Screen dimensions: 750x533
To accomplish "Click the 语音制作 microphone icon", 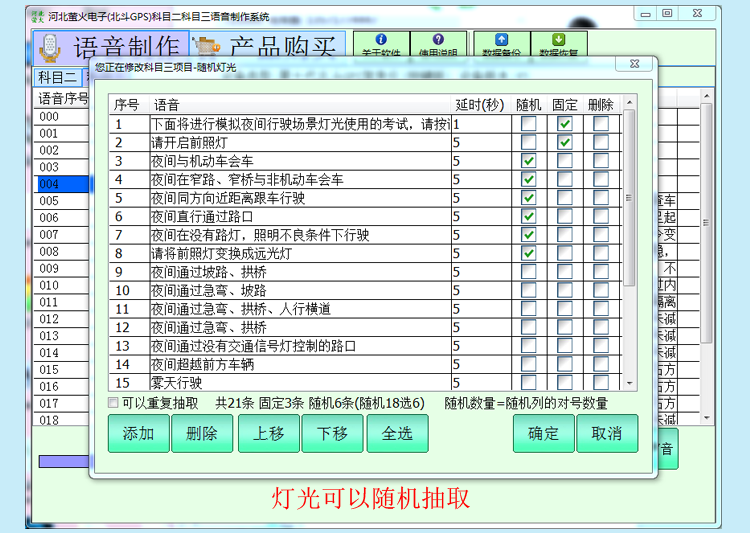I will [49, 47].
